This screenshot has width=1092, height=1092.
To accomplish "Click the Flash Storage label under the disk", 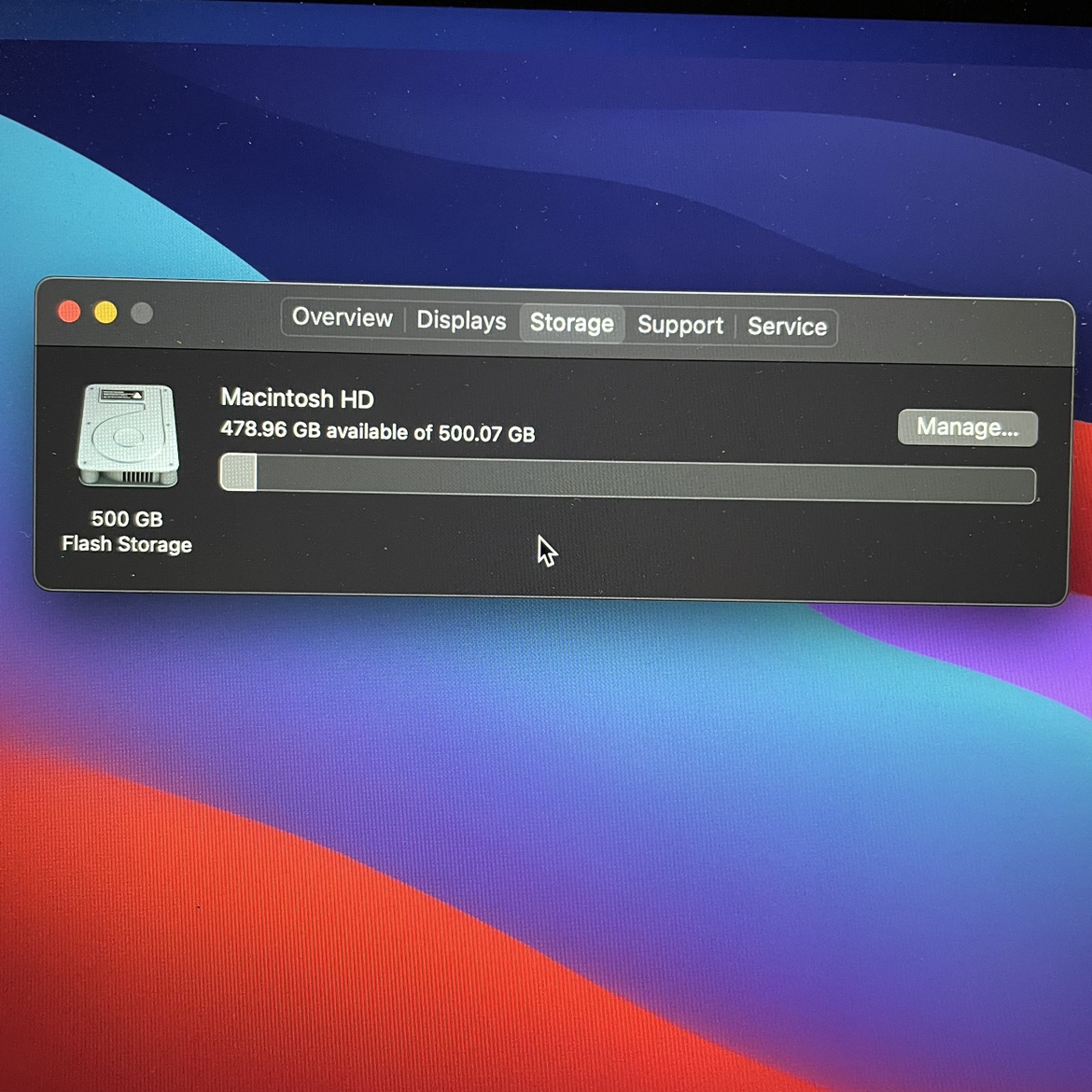I will [x=127, y=544].
